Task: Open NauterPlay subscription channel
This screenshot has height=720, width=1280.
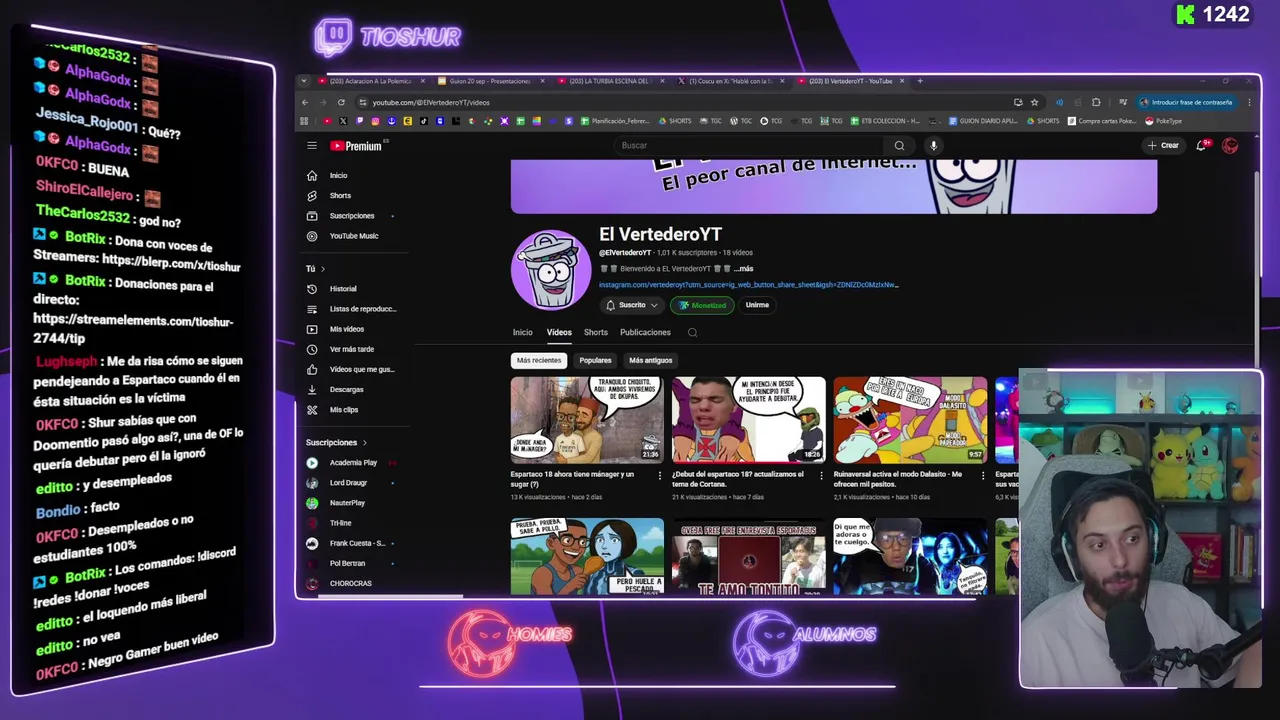Action: pos(347,503)
